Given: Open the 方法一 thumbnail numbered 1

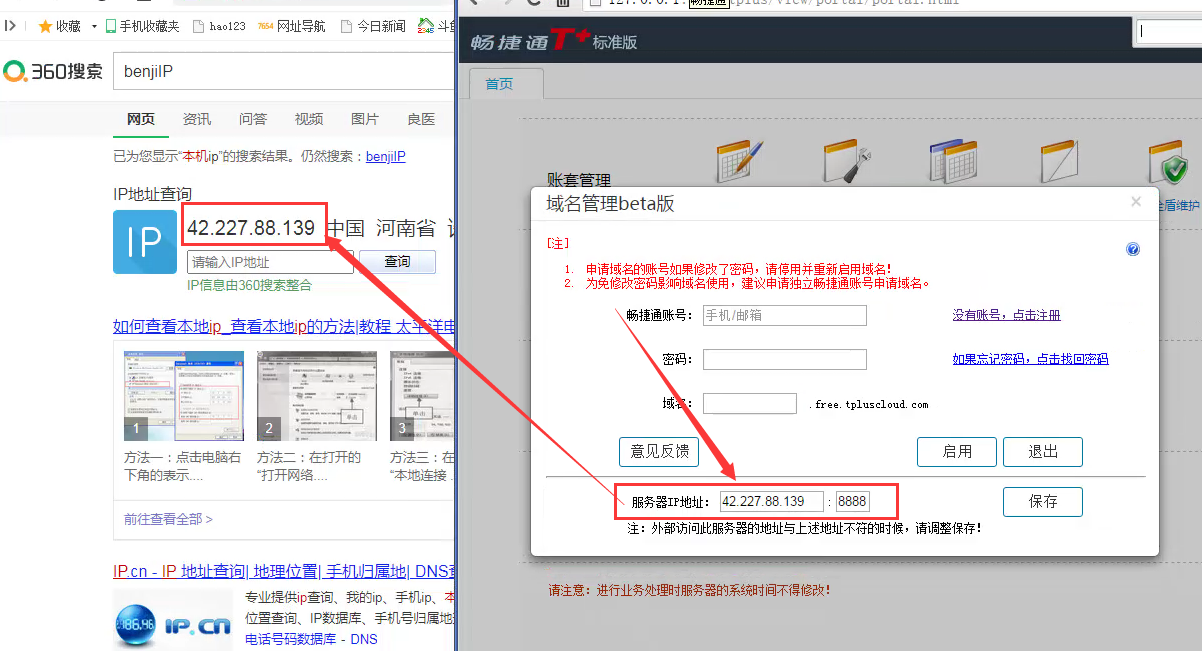Looking at the screenshot, I should click(x=183, y=396).
